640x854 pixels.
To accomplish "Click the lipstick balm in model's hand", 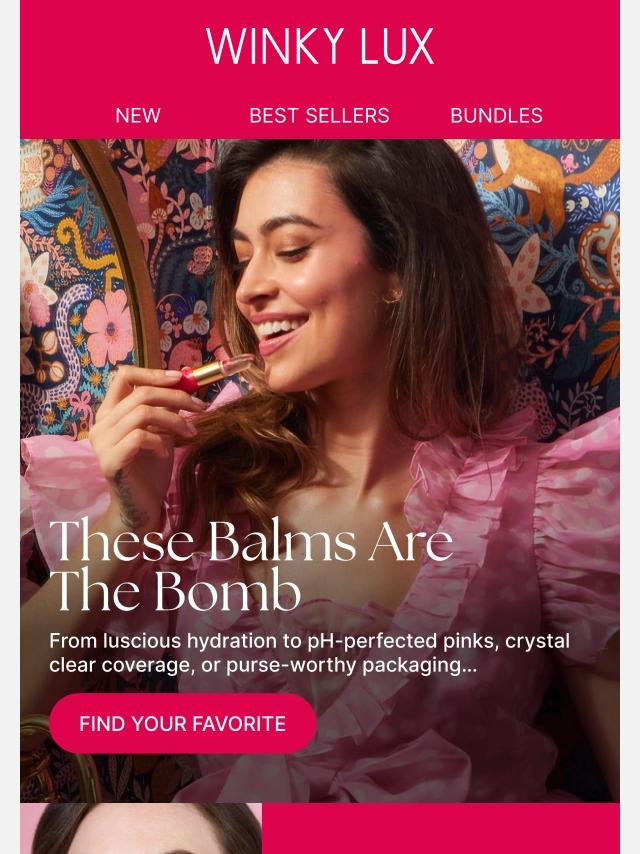I will (215, 373).
